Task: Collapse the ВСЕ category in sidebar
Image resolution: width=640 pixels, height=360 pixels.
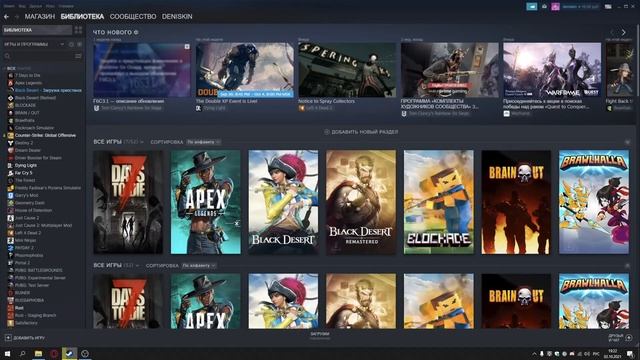Action: pyautogui.click(x=4, y=68)
